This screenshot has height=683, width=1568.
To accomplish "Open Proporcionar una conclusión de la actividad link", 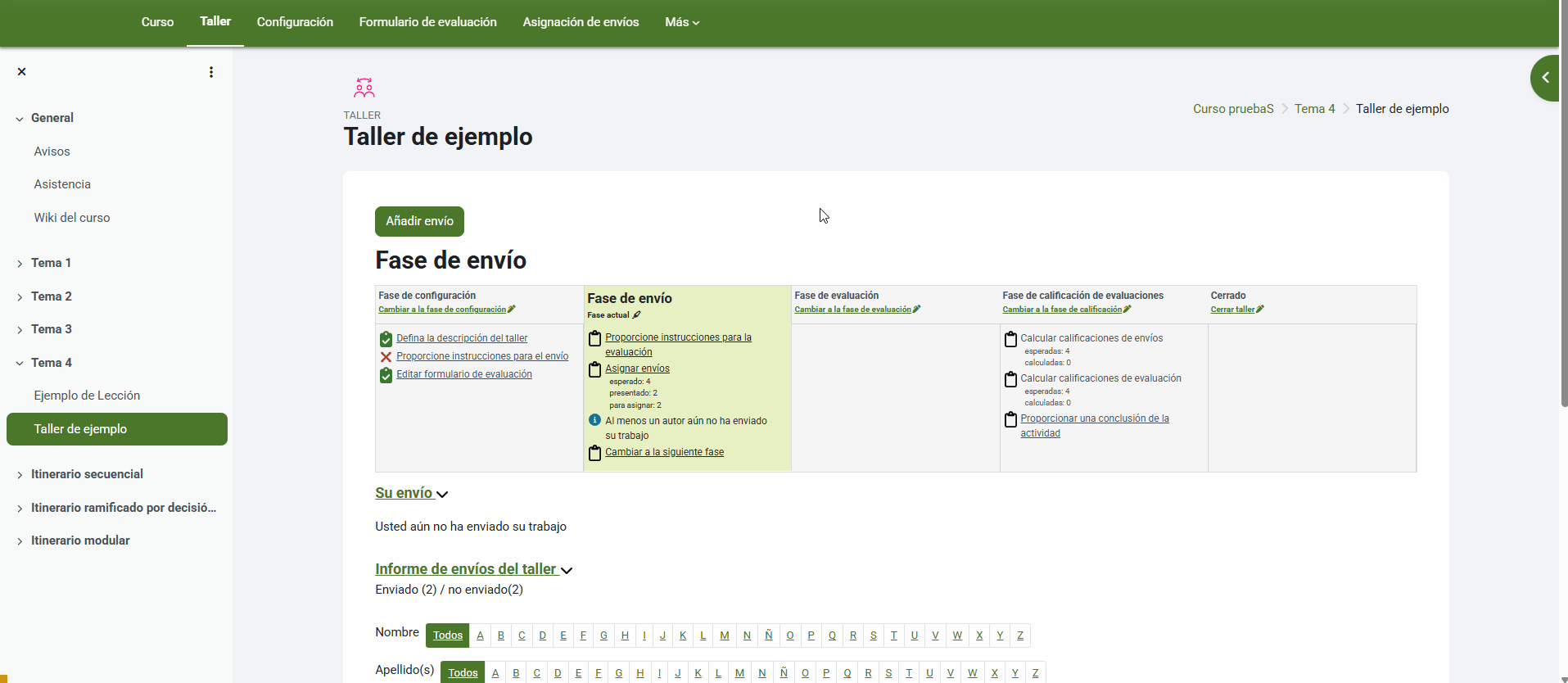I will click(1095, 426).
